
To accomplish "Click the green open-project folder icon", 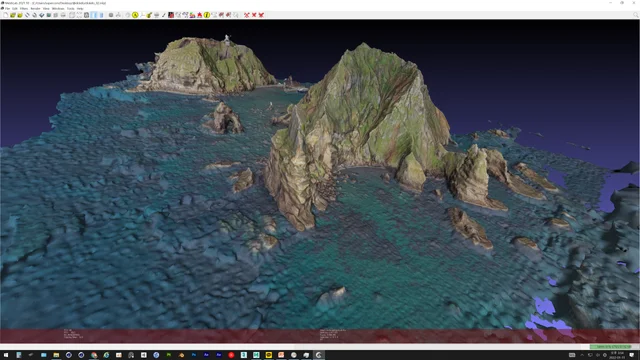I will (13, 15).
